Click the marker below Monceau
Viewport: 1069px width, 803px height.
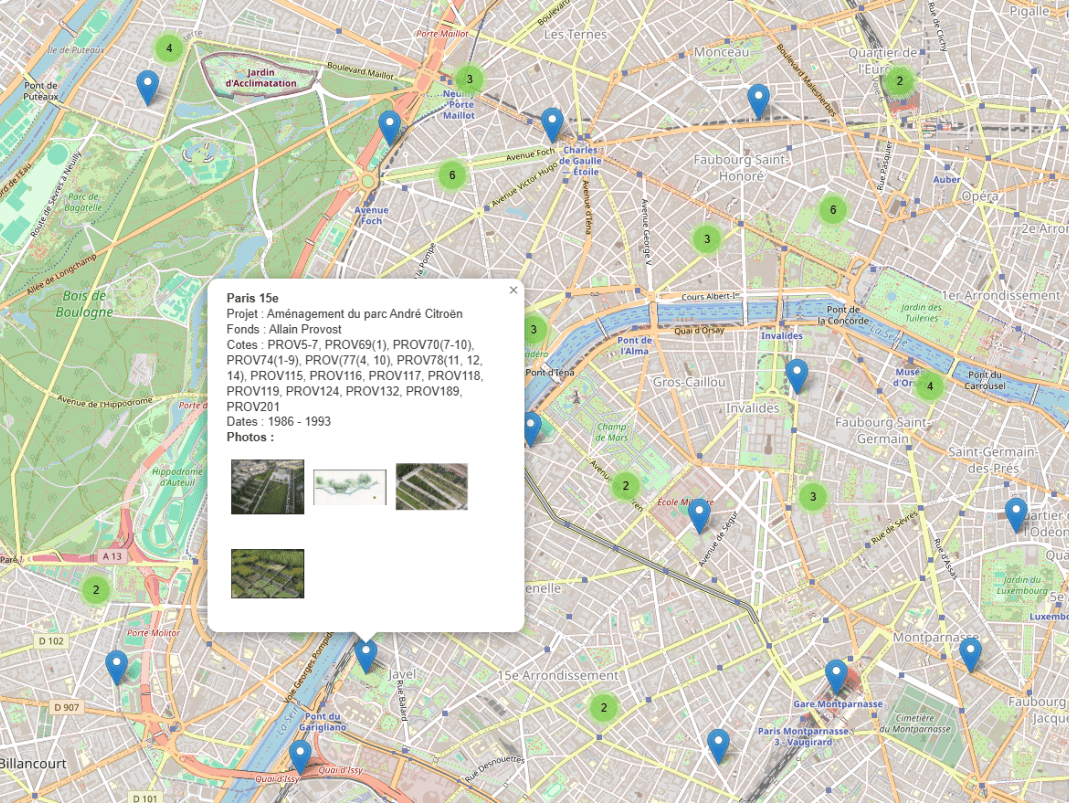pos(758,101)
